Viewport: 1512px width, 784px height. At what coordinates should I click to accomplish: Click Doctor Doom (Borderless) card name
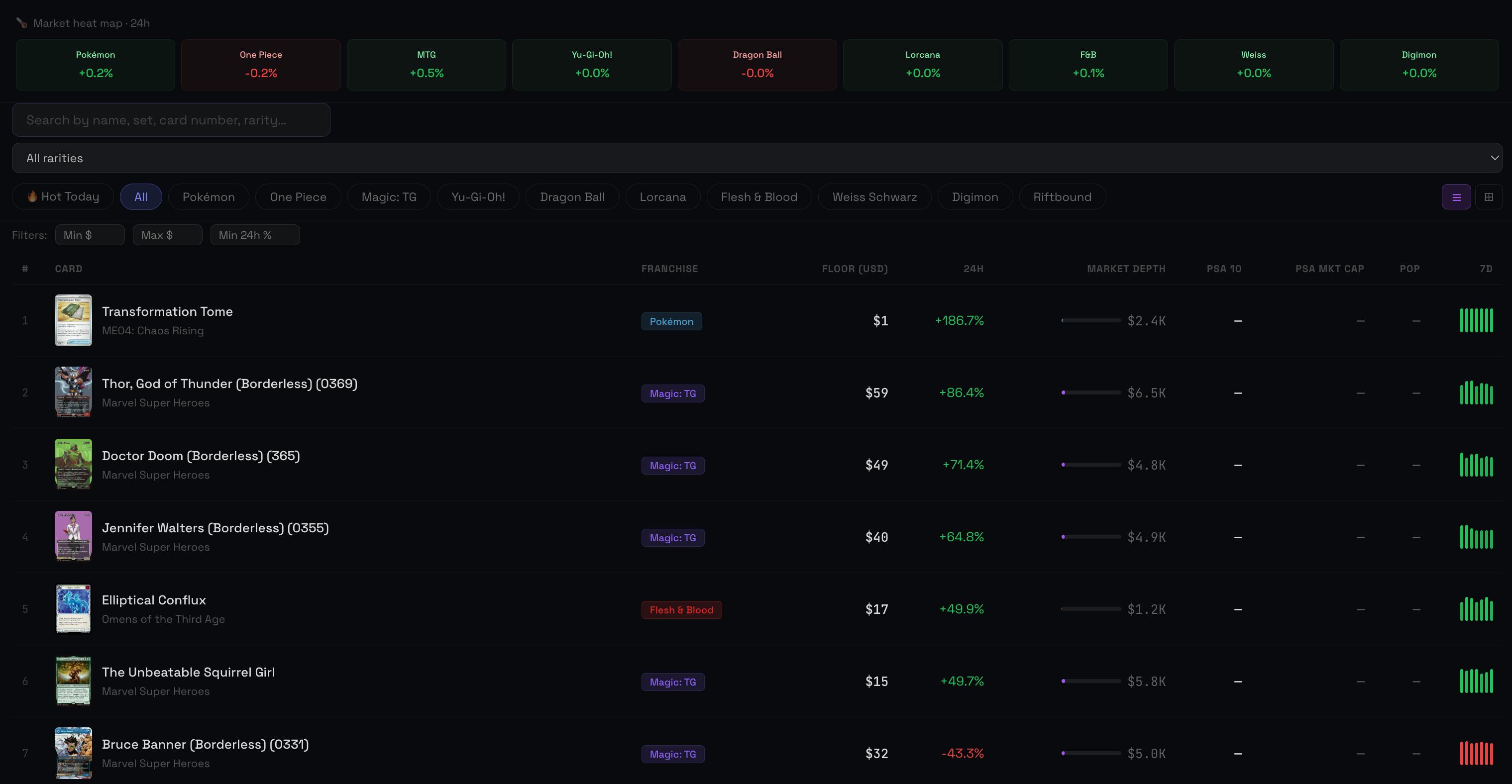(x=201, y=456)
